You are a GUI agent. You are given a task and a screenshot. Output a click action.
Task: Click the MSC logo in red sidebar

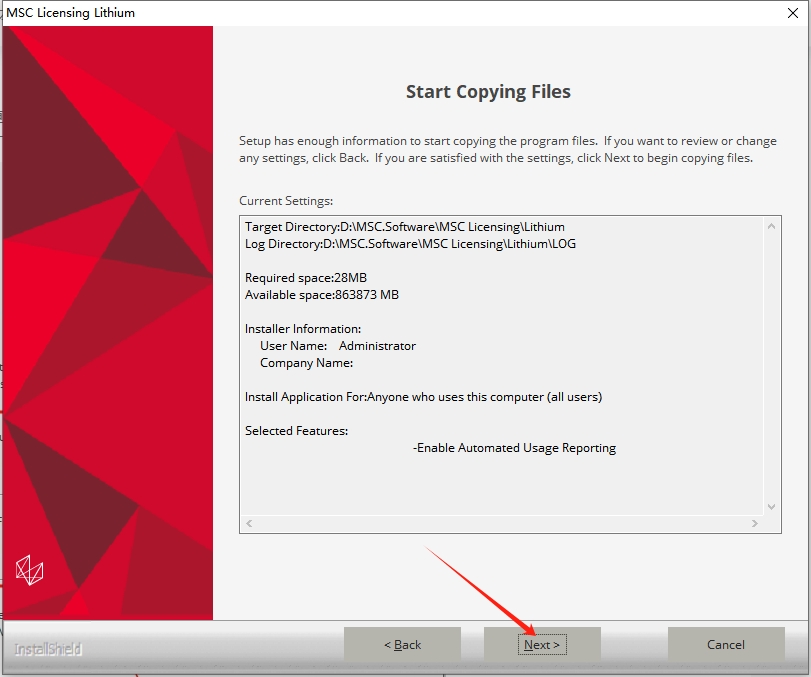tap(30, 570)
